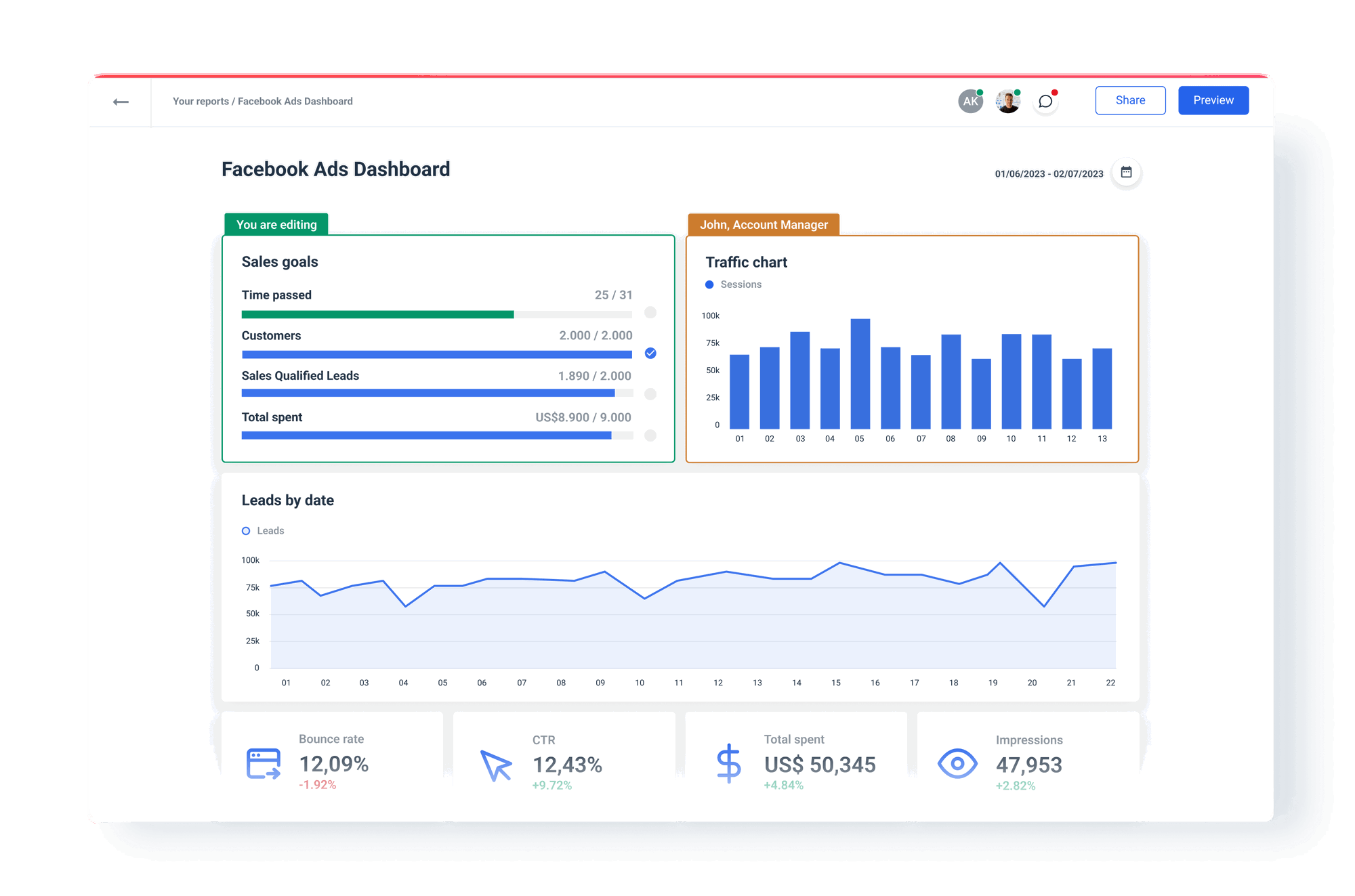Open the calendar icon next to date range

coord(1126,173)
